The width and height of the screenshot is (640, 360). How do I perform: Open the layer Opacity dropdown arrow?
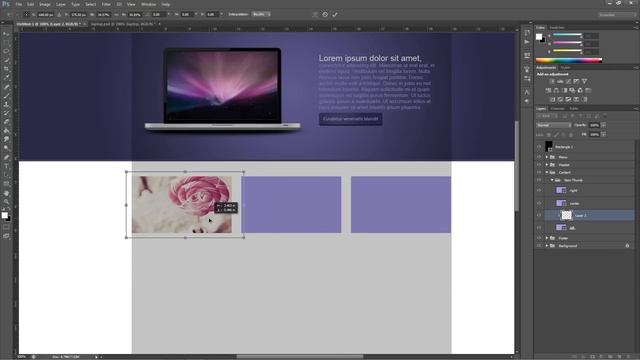(603, 125)
